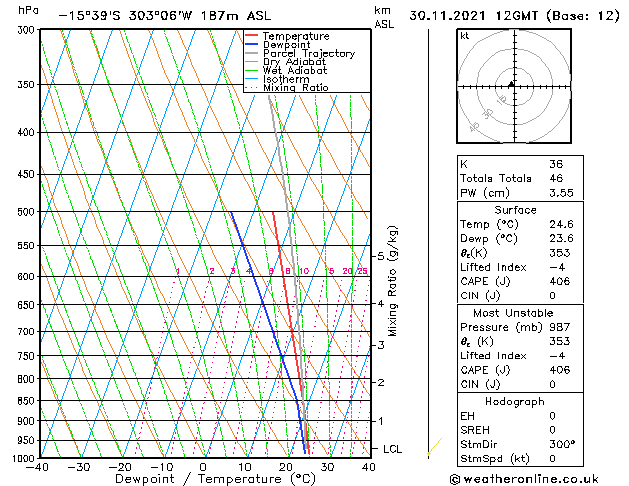Click the 40 temperature axis tick label
This screenshot has width=629, height=486.
(369, 467)
